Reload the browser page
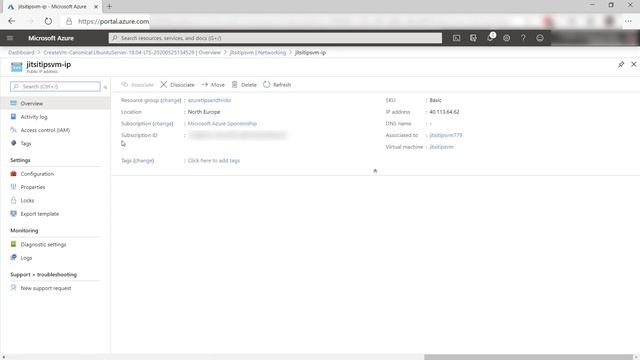 pos(48,21)
